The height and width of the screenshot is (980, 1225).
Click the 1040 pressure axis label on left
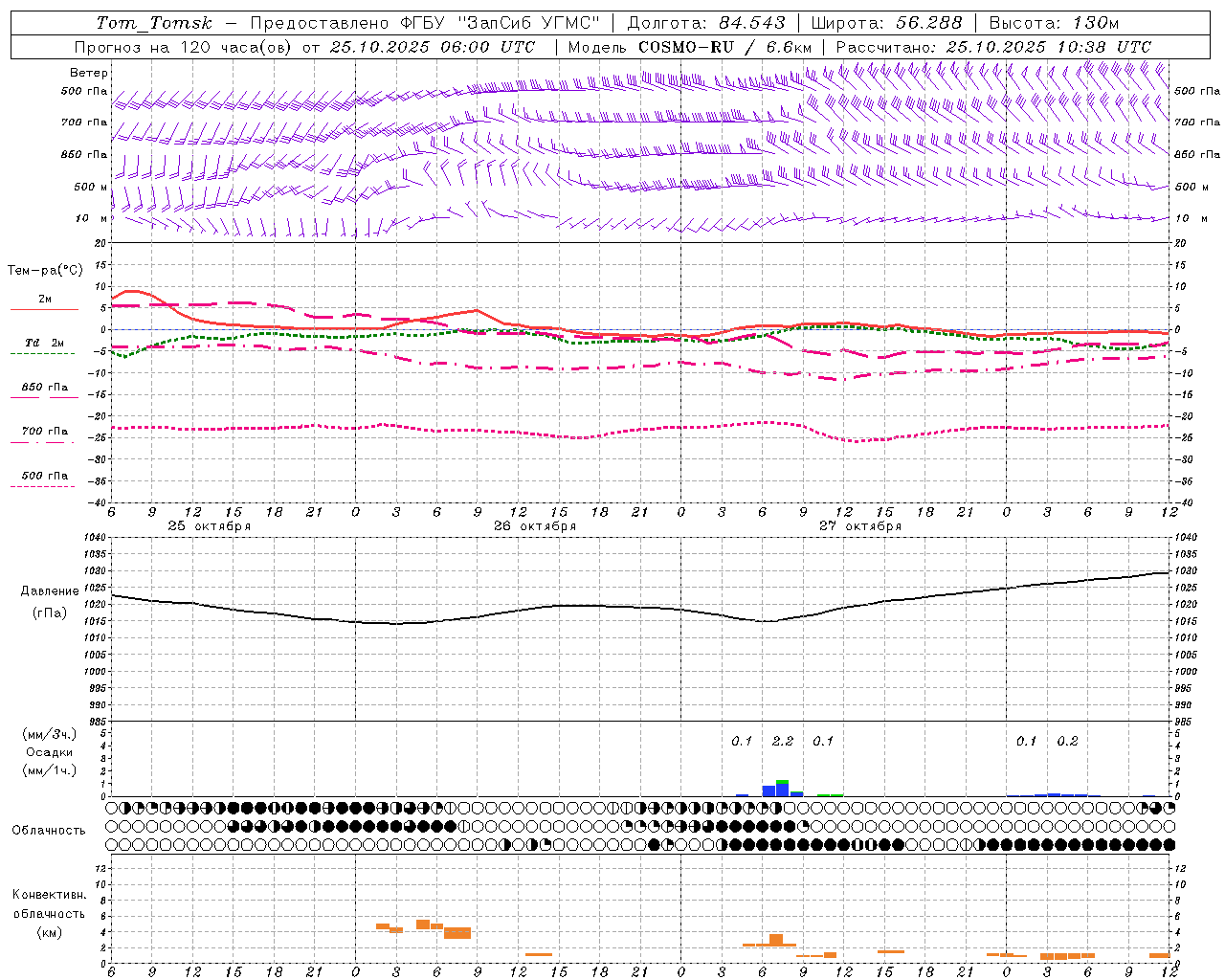coord(95,538)
